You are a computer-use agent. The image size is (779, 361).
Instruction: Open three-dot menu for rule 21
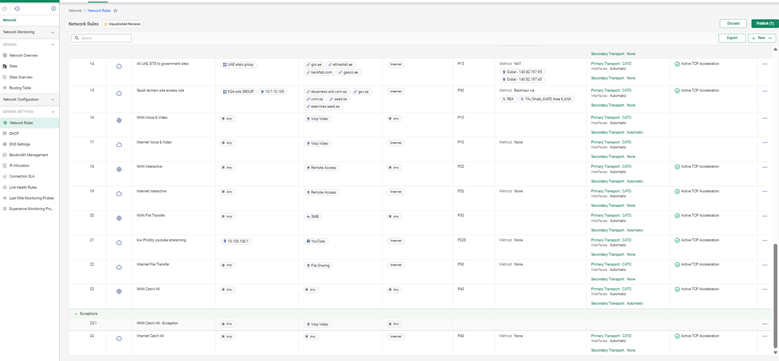[765, 240]
